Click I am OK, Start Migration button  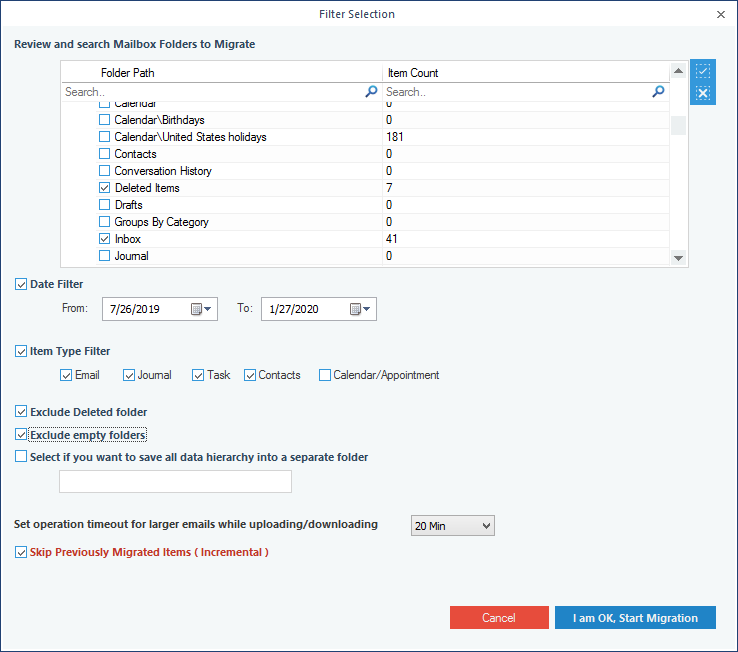(x=635, y=618)
